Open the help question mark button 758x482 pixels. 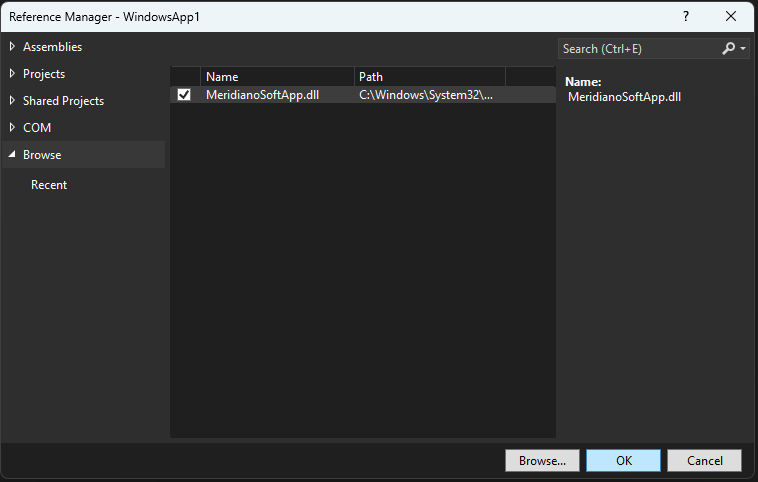tap(686, 16)
